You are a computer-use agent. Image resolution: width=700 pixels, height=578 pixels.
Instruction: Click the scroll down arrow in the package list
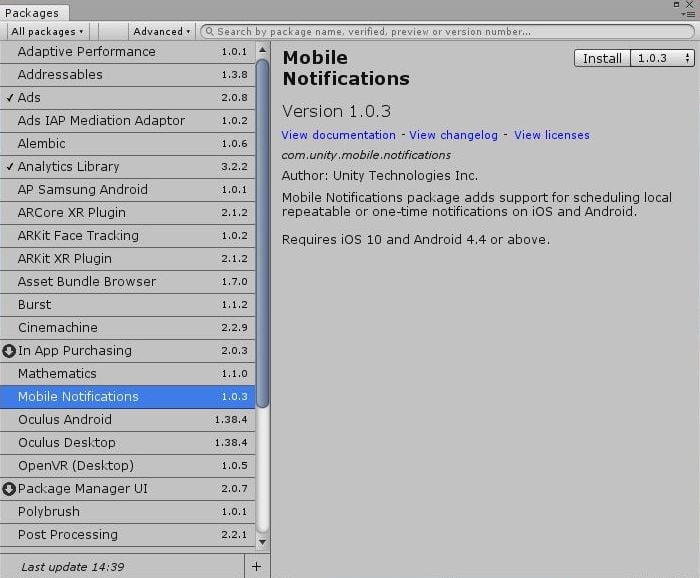pyautogui.click(x=262, y=542)
